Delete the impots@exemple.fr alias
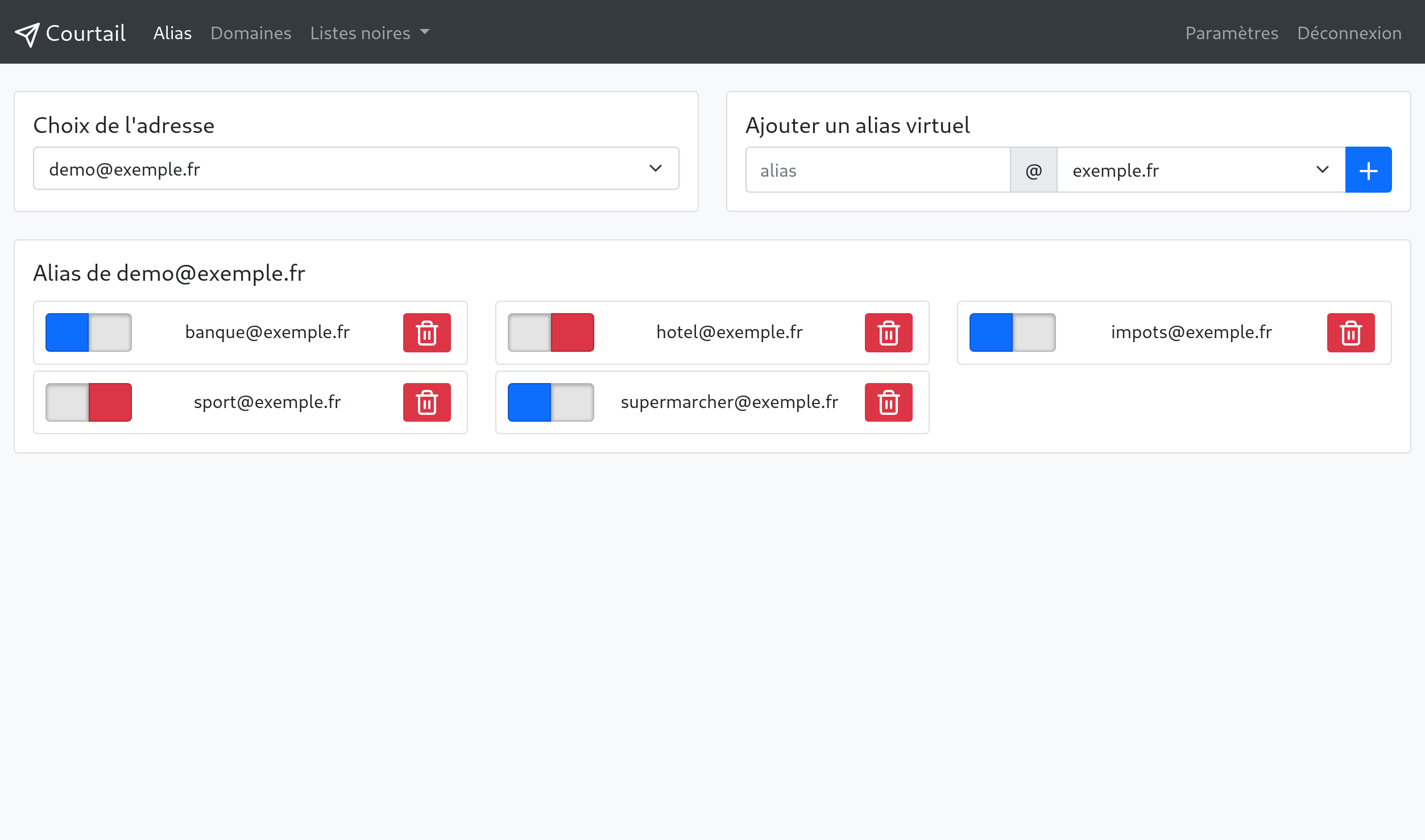 click(x=1351, y=332)
